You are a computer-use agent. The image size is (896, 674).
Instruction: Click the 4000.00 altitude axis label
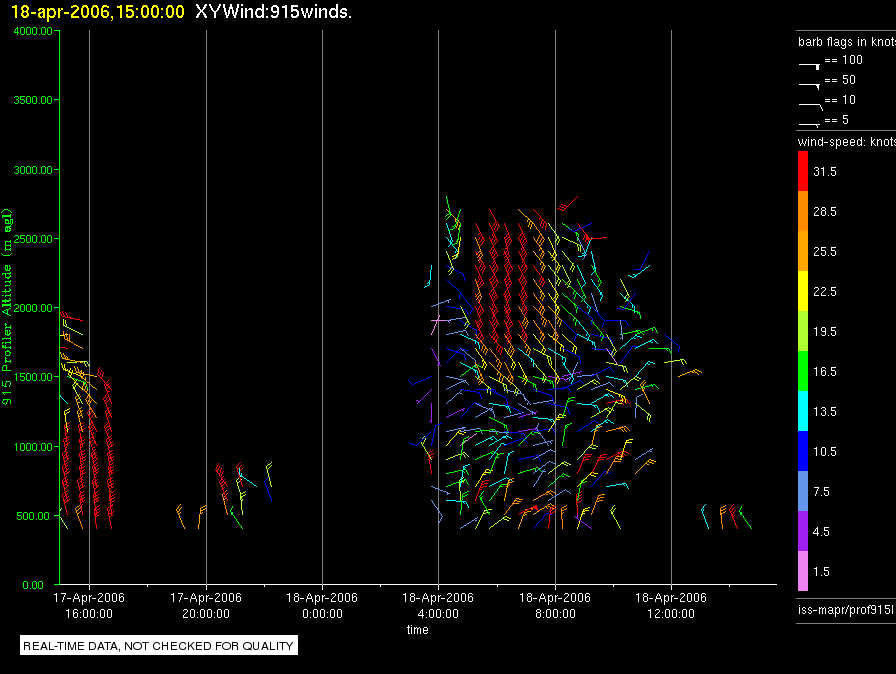click(33, 31)
